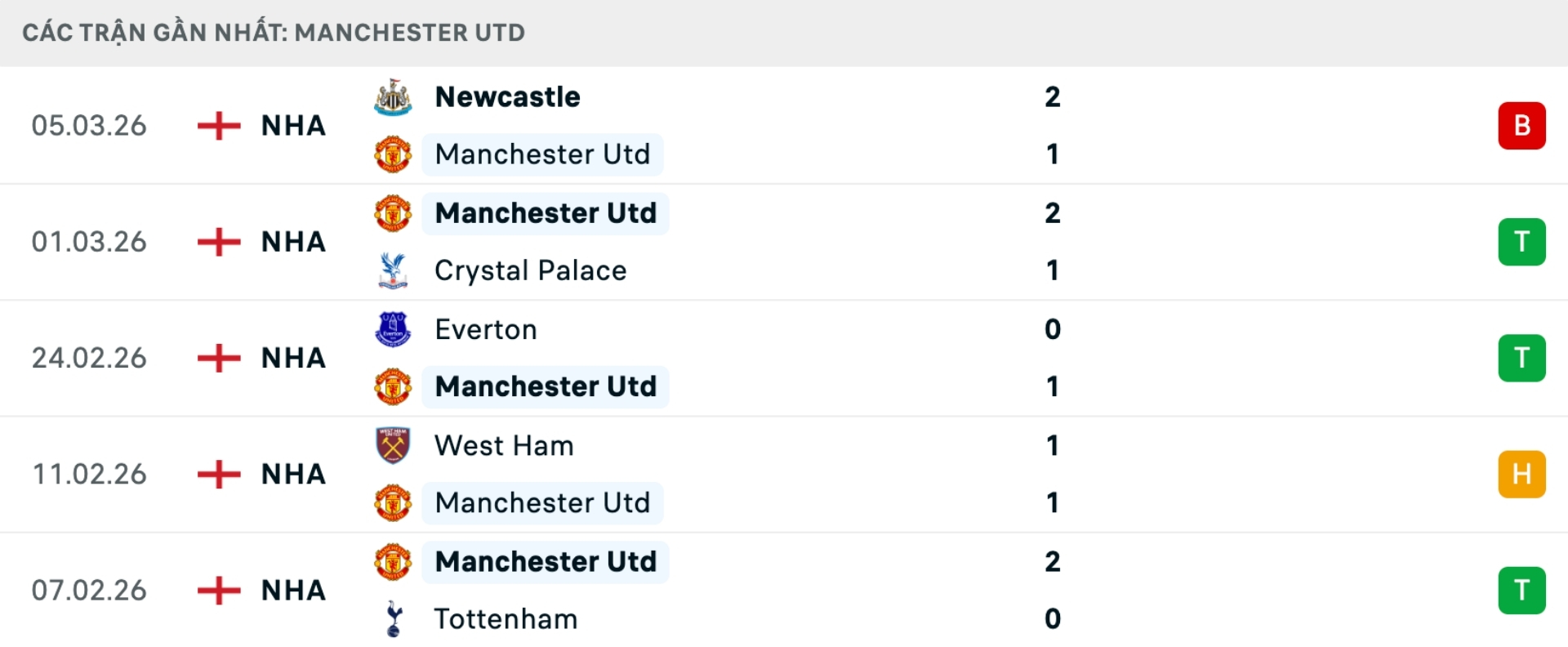Click the green T badge for the Crystal Palace match
The image size is (1568, 647).
coord(1522,242)
